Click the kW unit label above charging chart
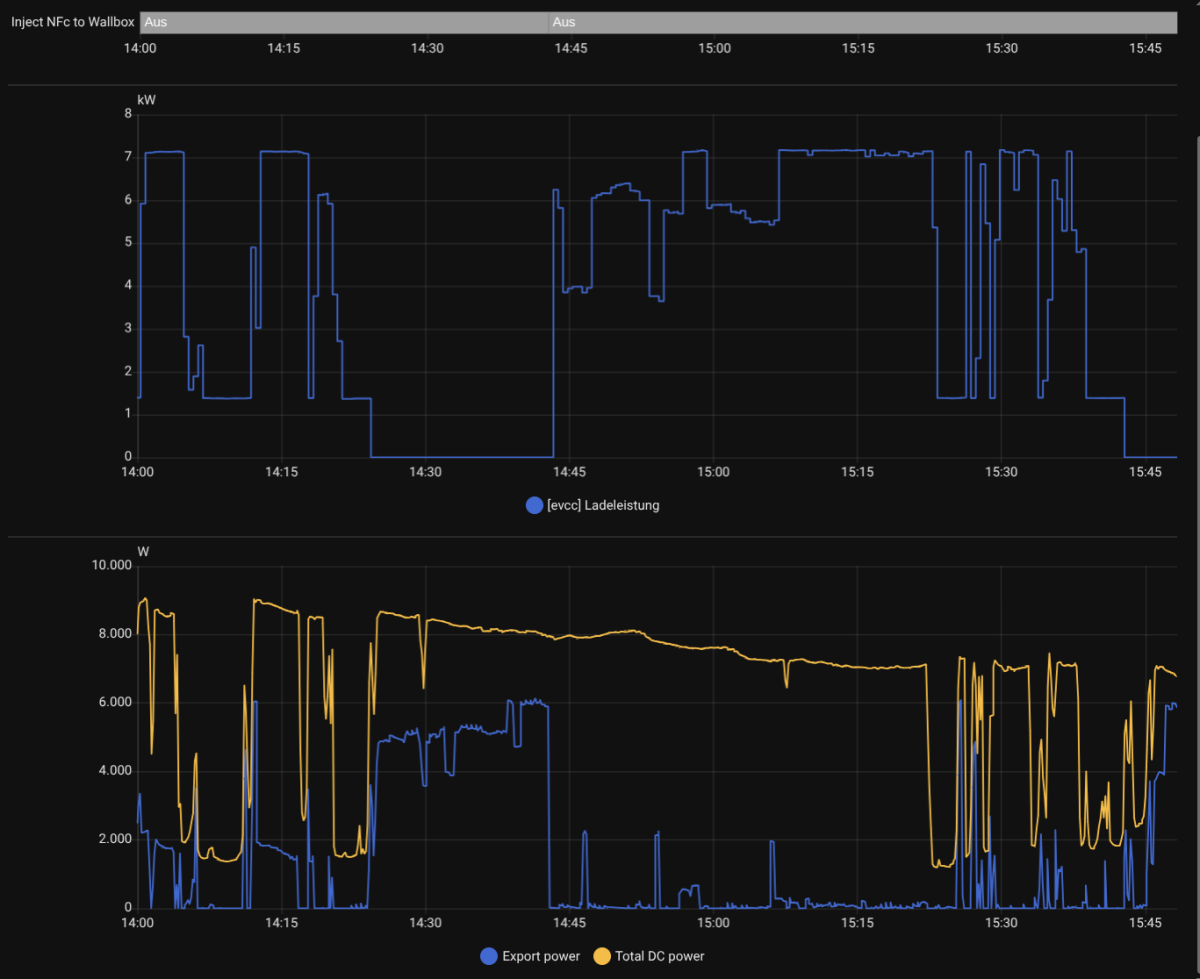The image size is (1200, 979). click(x=146, y=99)
